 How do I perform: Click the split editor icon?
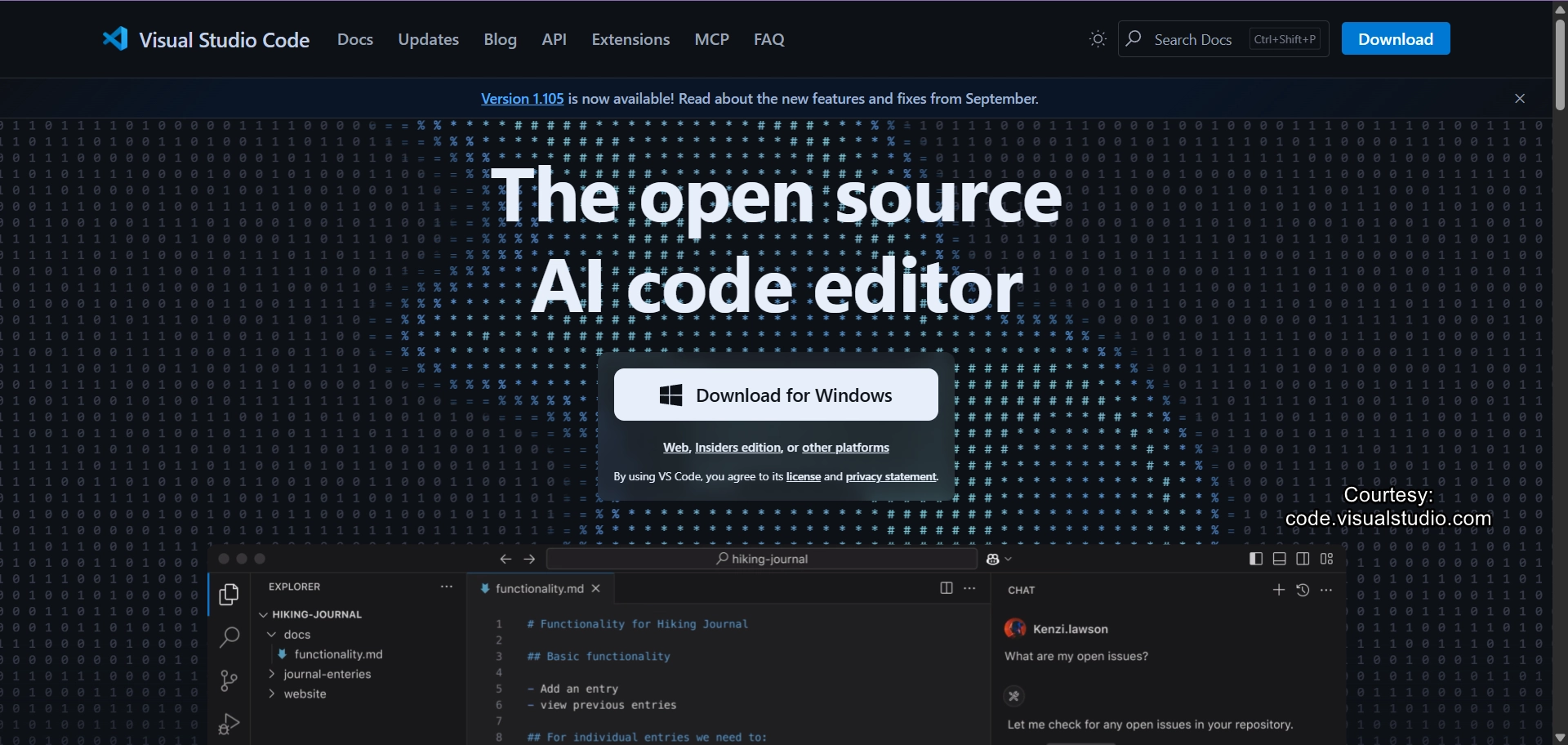click(947, 588)
